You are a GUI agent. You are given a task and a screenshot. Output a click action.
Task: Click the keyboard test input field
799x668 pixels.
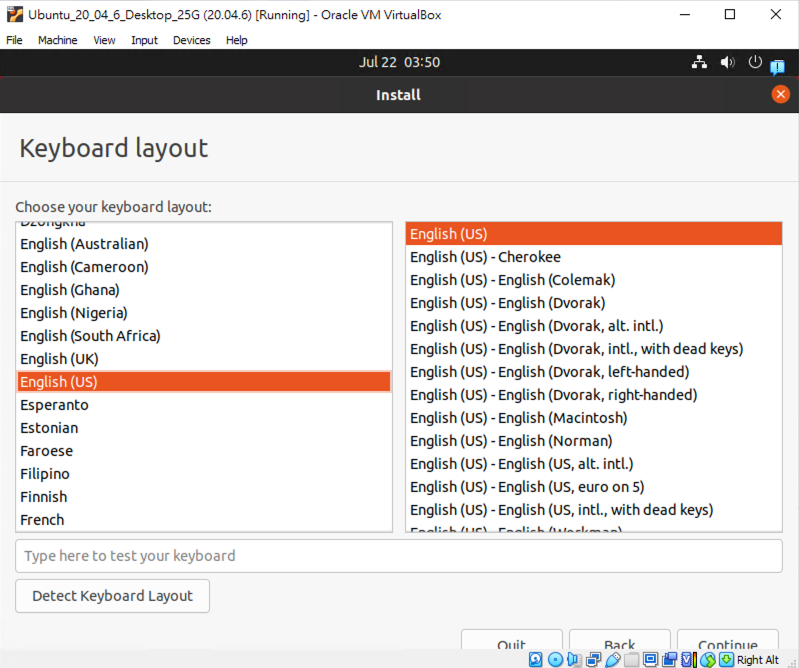coord(398,556)
